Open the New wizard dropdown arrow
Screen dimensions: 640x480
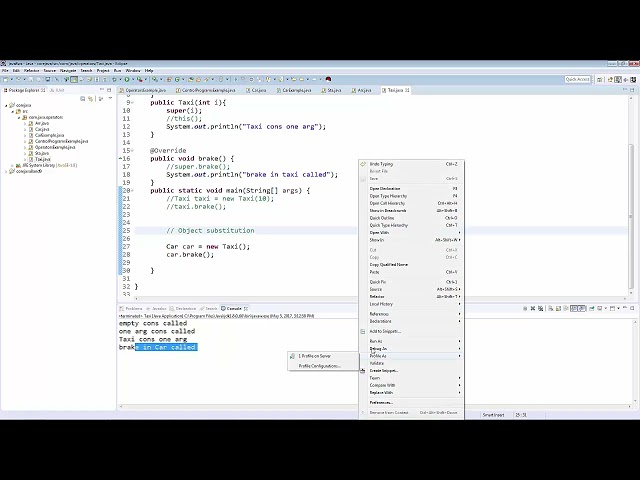point(12,79)
